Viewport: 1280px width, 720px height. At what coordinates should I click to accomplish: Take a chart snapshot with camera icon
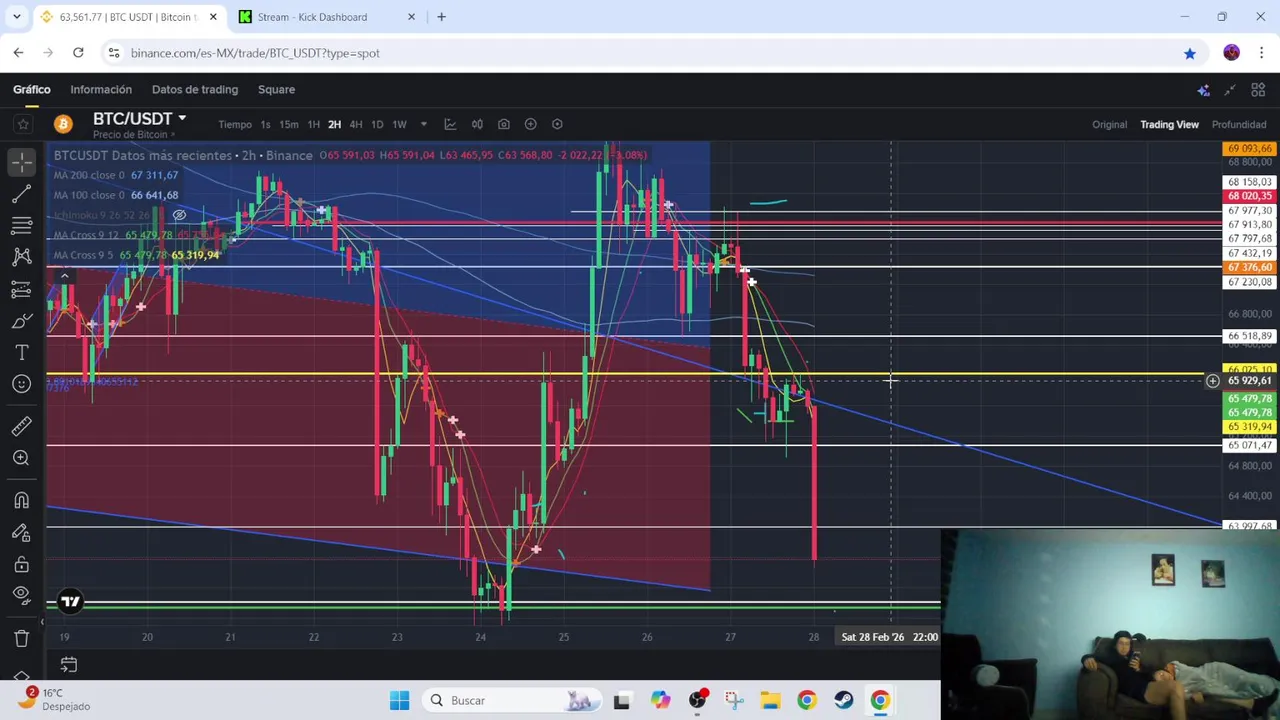(504, 124)
